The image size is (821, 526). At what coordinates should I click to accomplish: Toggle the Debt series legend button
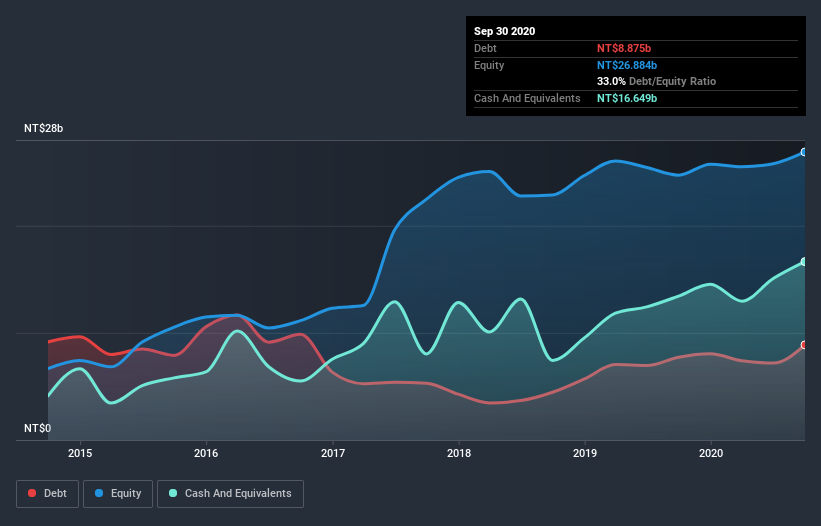(x=47, y=494)
